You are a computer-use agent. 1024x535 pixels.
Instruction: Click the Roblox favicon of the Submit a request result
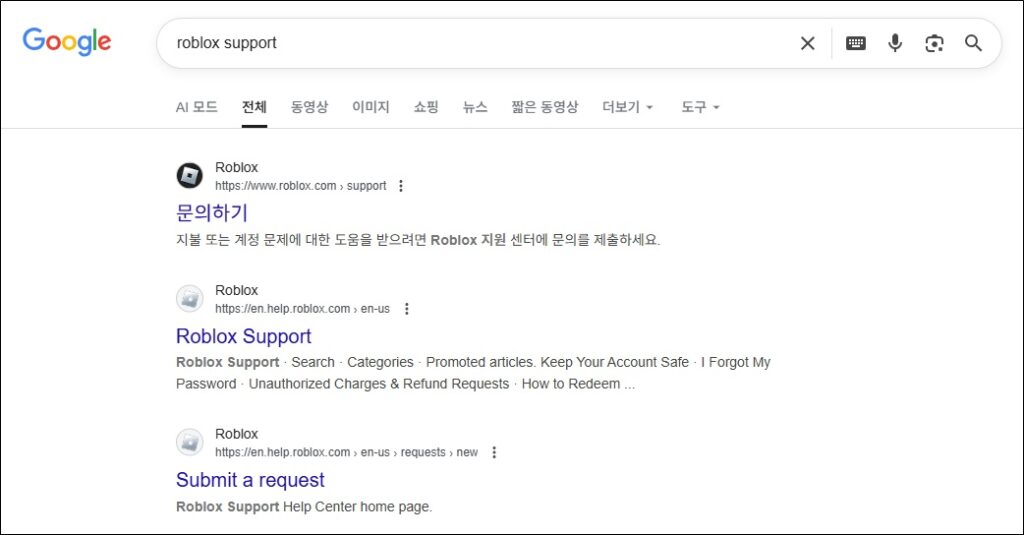pyautogui.click(x=189, y=442)
